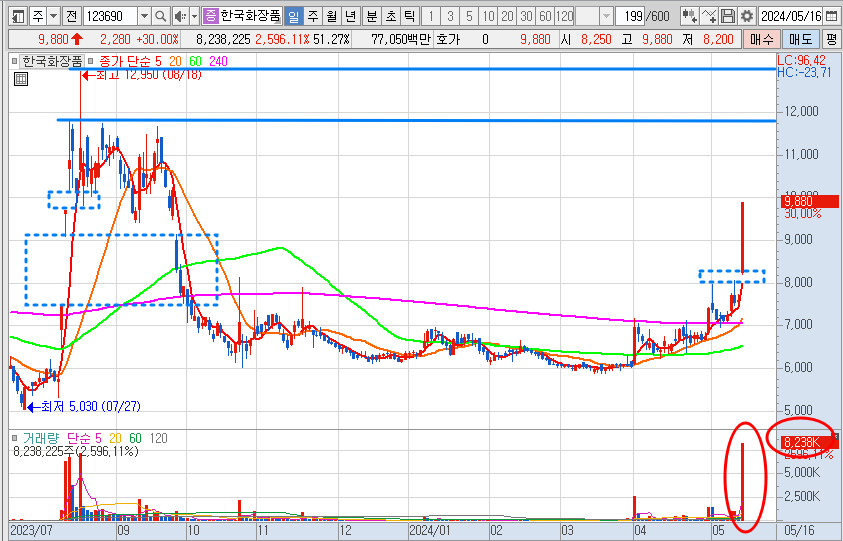Select interval 3 button
Screen dimensions: 843x541
point(450,16)
